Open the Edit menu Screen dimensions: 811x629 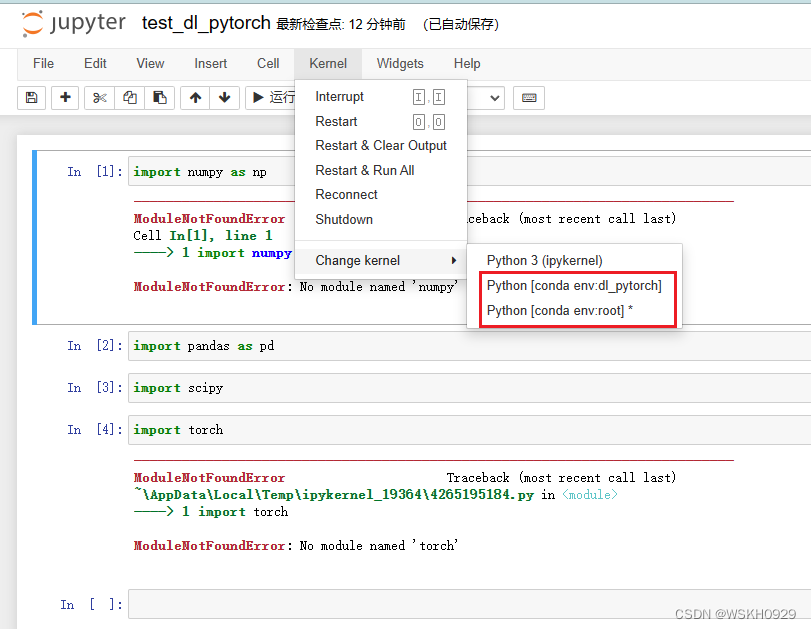[x=95, y=64]
